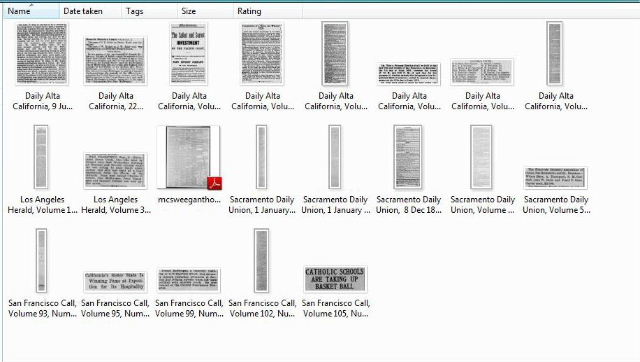Click 'San Francisco Call, Volume 105, Nu...' file name
Screen dimensions: 640x362
(336, 309)
